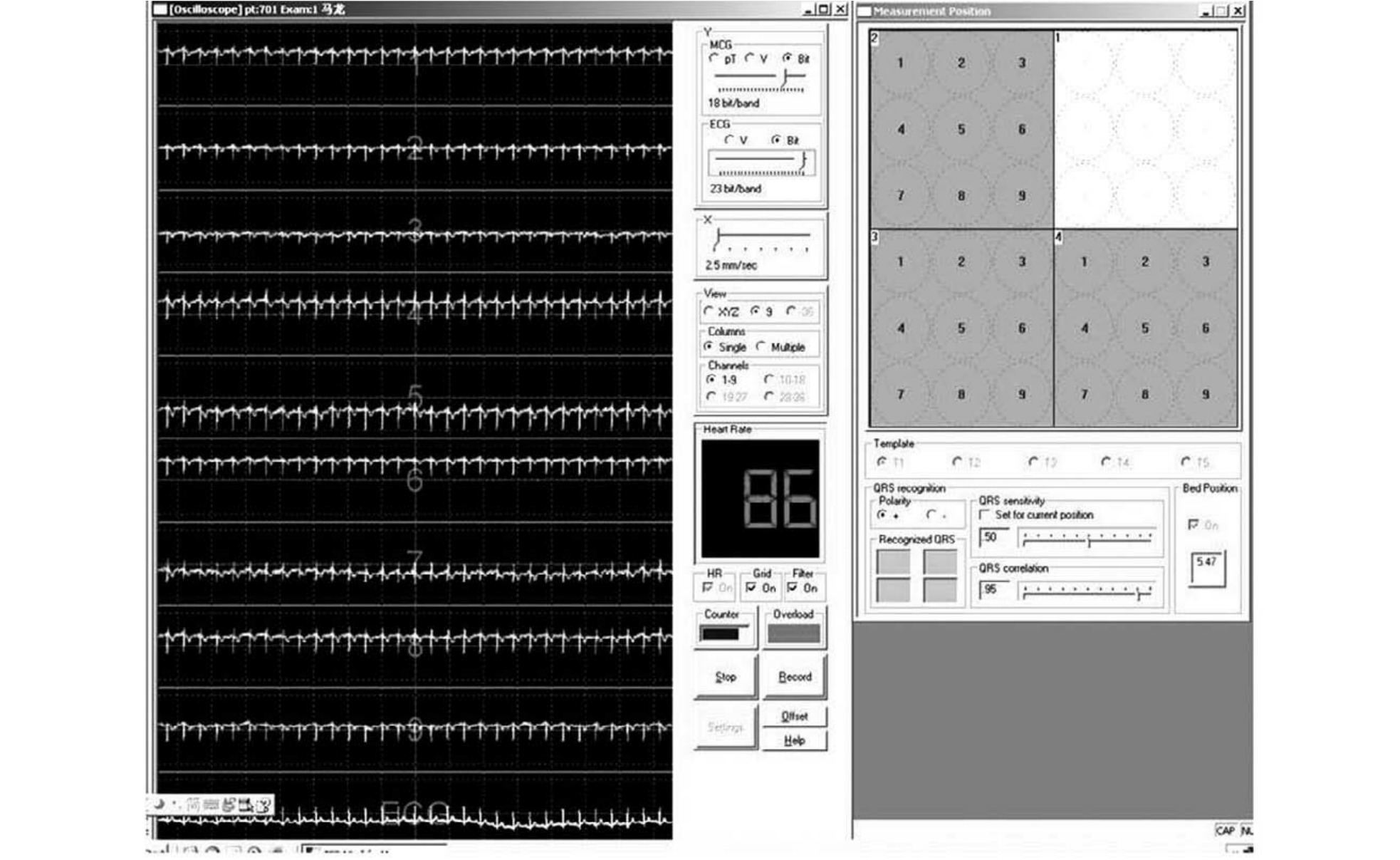Click the soft keyboard icon in IME toolbar
This screenshot has width=1400, height=860.
pos(211,805)
